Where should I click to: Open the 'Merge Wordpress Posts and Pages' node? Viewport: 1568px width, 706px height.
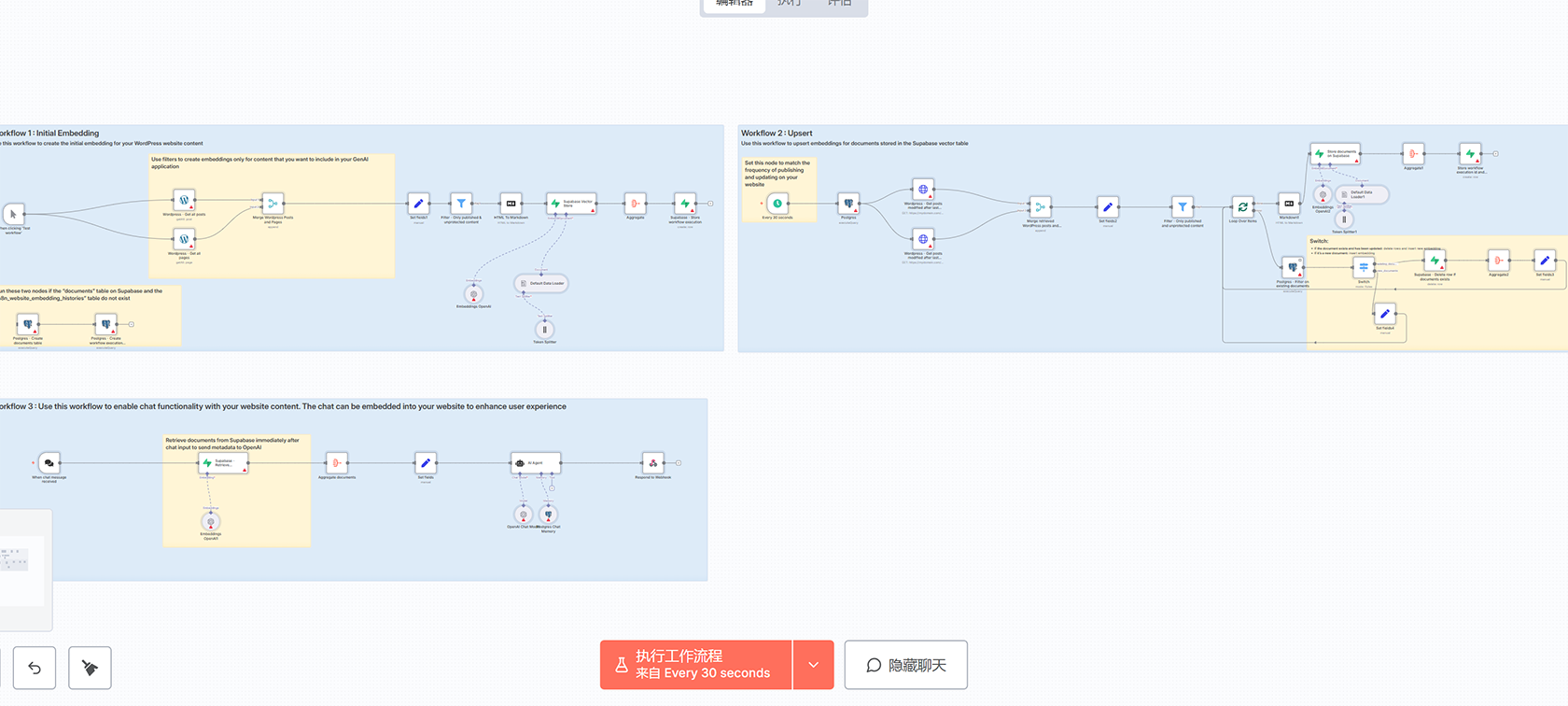tap(273, 204)
